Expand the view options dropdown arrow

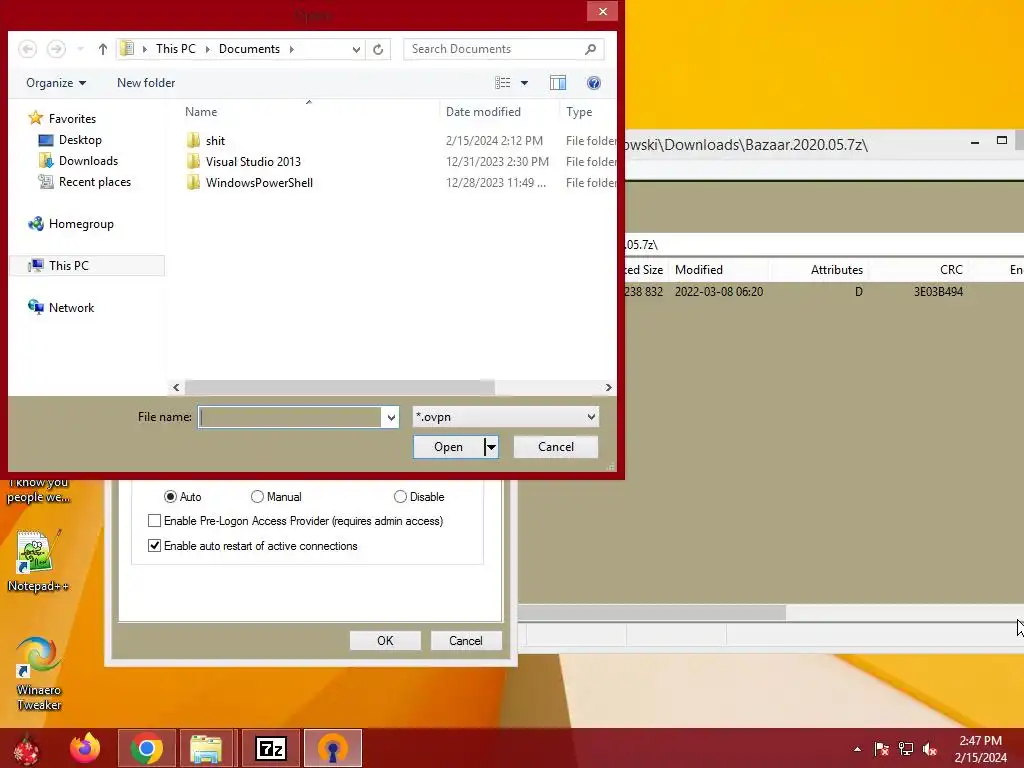[524, 83]
